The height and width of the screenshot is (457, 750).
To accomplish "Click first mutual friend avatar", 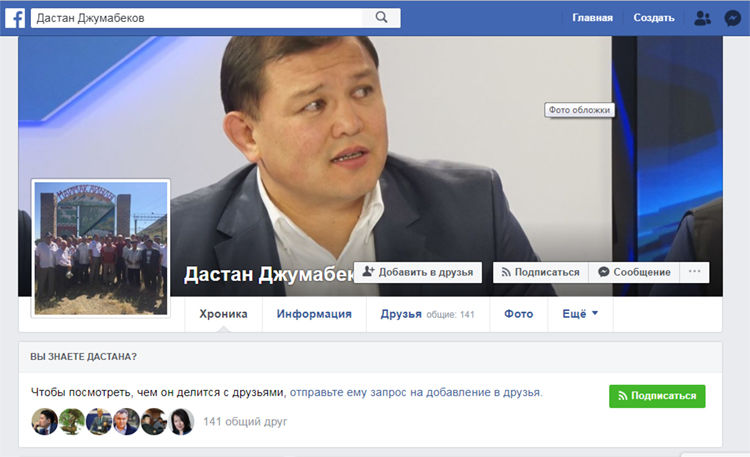I will pos(45,422).
